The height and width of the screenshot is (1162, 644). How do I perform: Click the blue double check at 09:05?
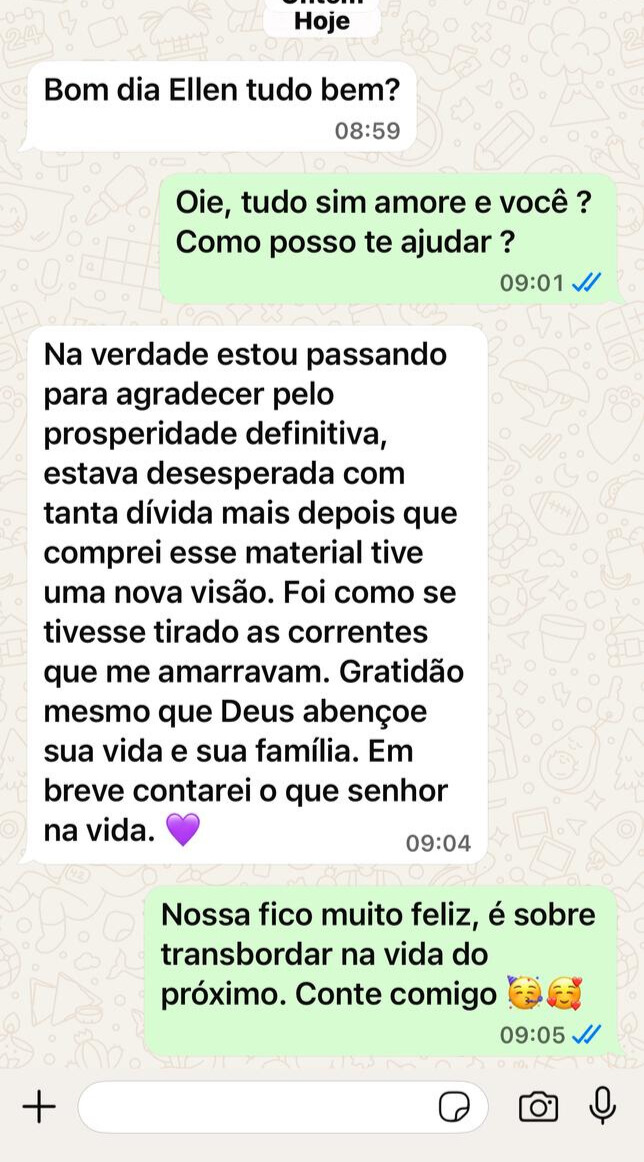(x=586, y=1034)
